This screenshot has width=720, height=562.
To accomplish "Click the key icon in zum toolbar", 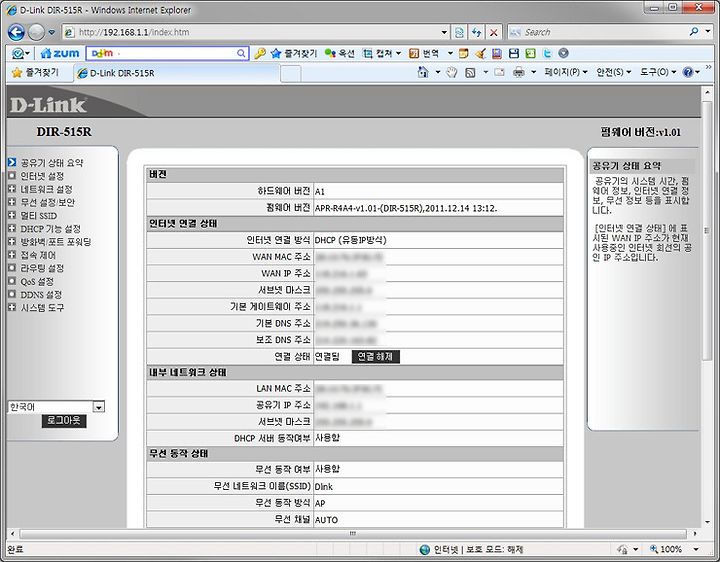I will [260, 53].
